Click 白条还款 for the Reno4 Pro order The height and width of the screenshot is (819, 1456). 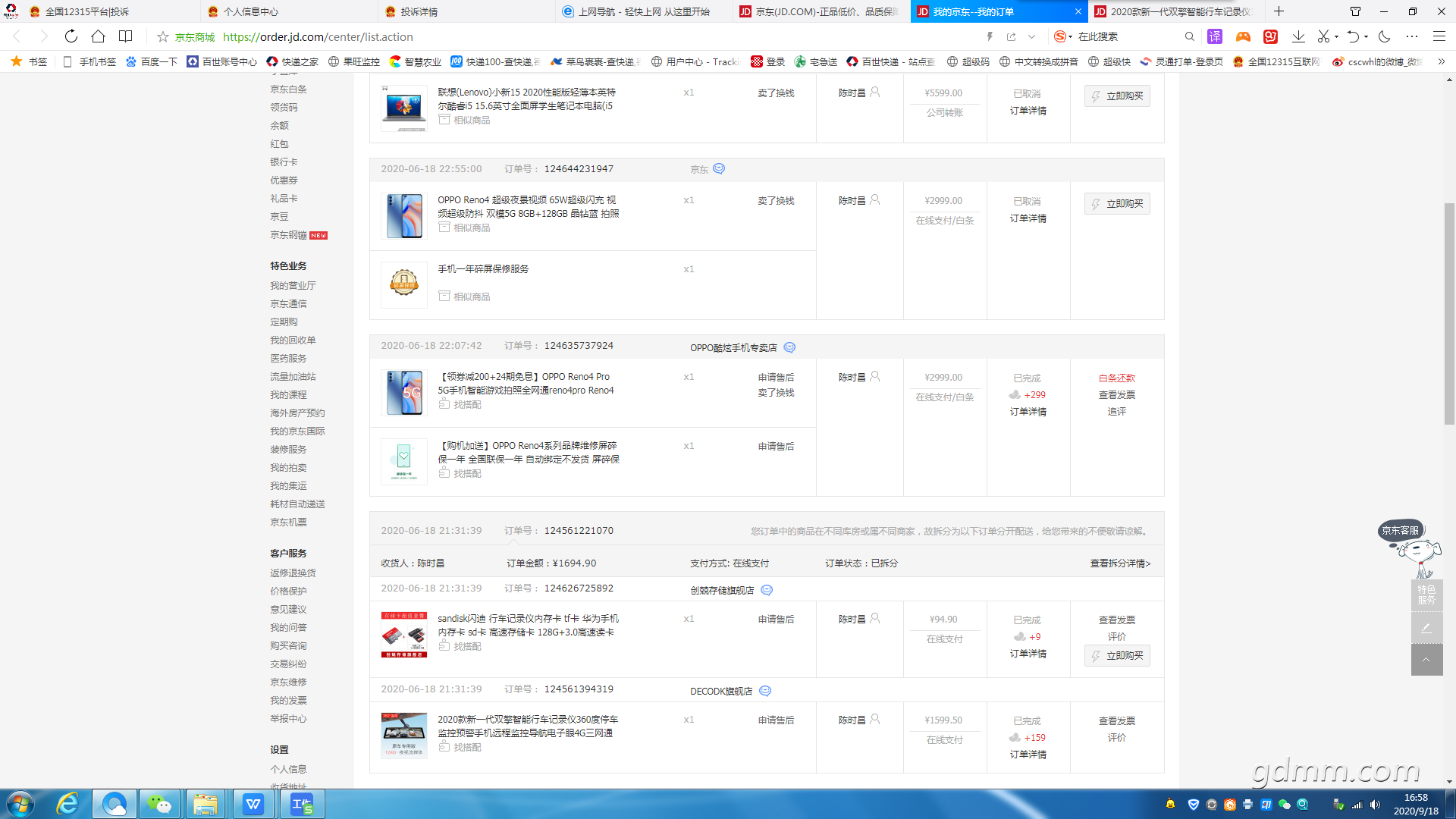point(1117,378)
